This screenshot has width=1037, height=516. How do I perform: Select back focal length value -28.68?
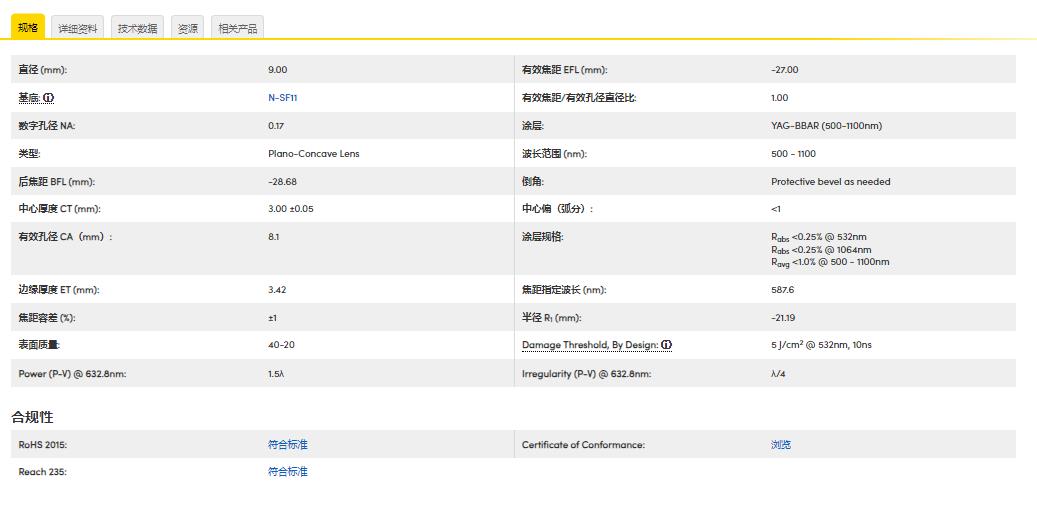[x=282, y=181]
